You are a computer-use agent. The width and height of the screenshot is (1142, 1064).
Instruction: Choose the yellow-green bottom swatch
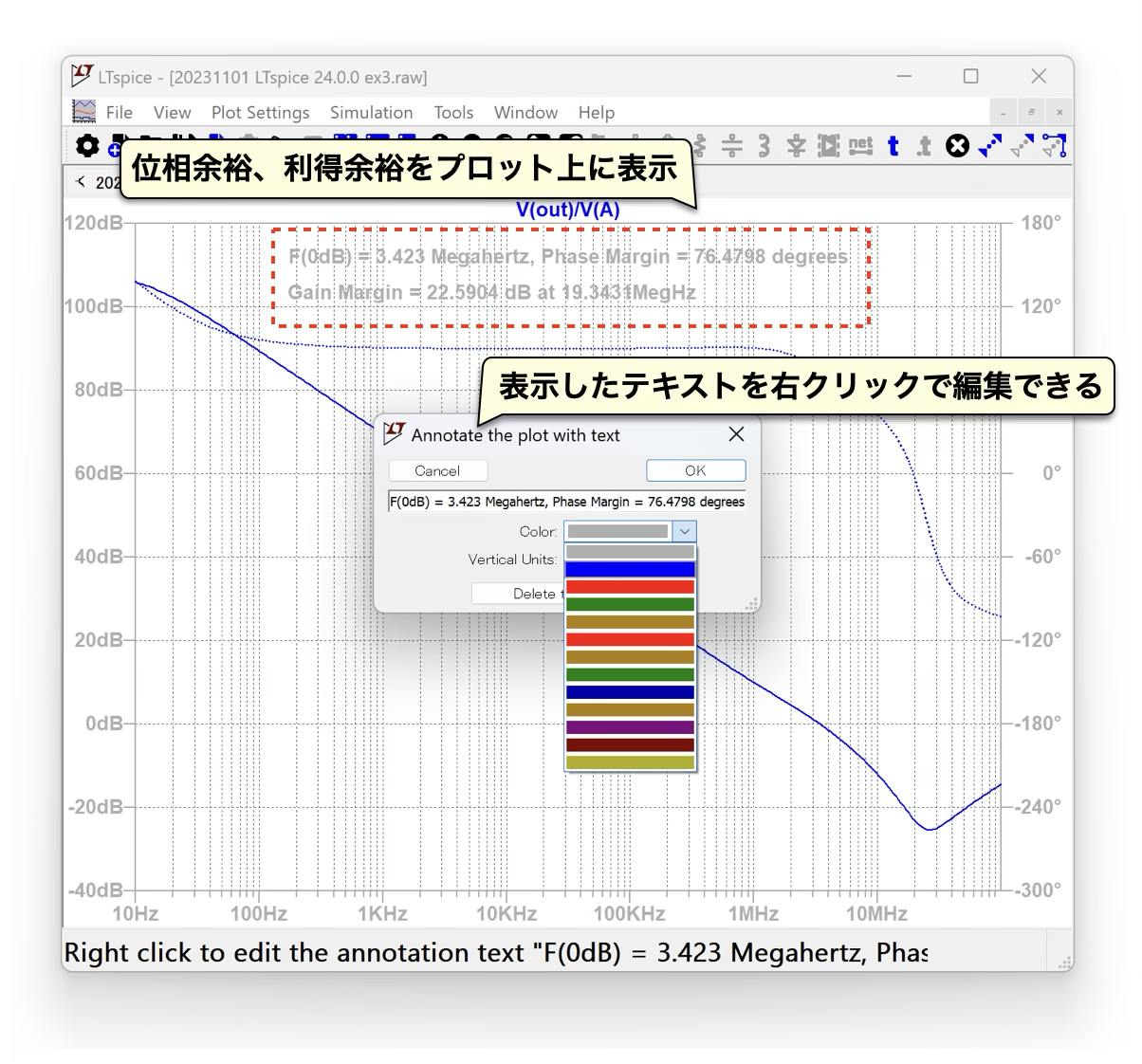tap(630, 761)
